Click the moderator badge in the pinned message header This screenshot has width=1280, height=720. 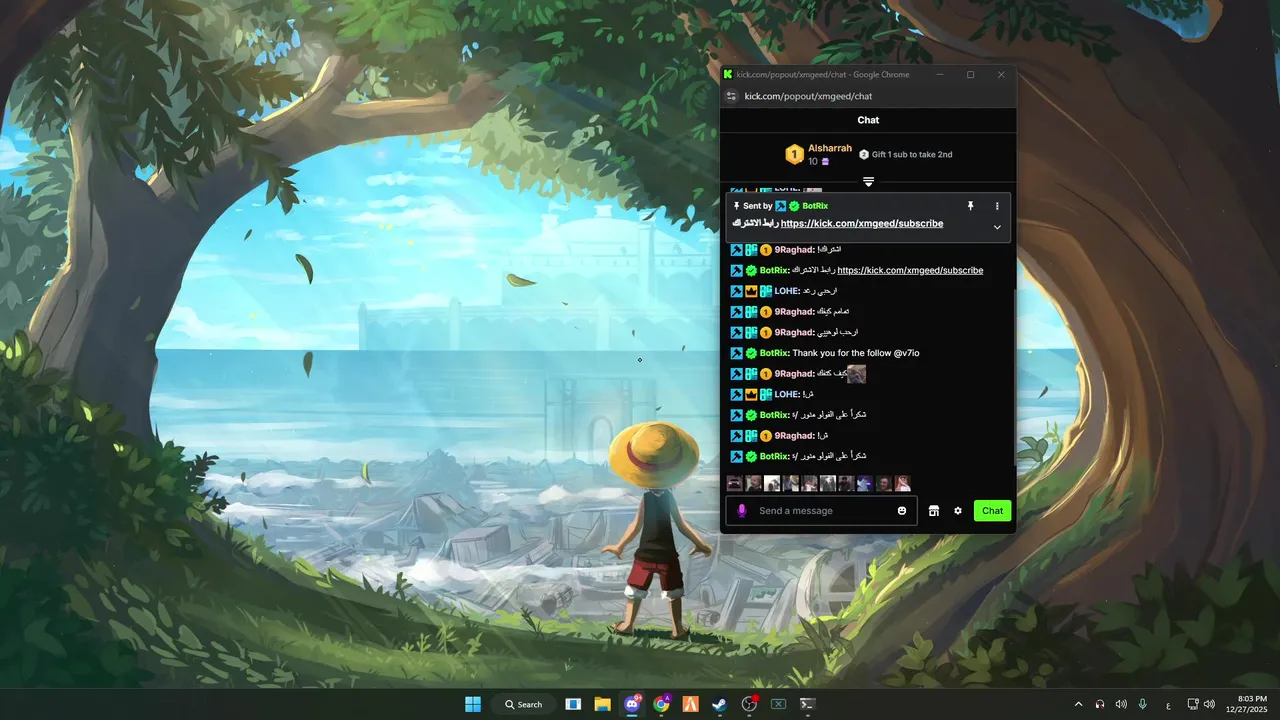pos(781,206)
